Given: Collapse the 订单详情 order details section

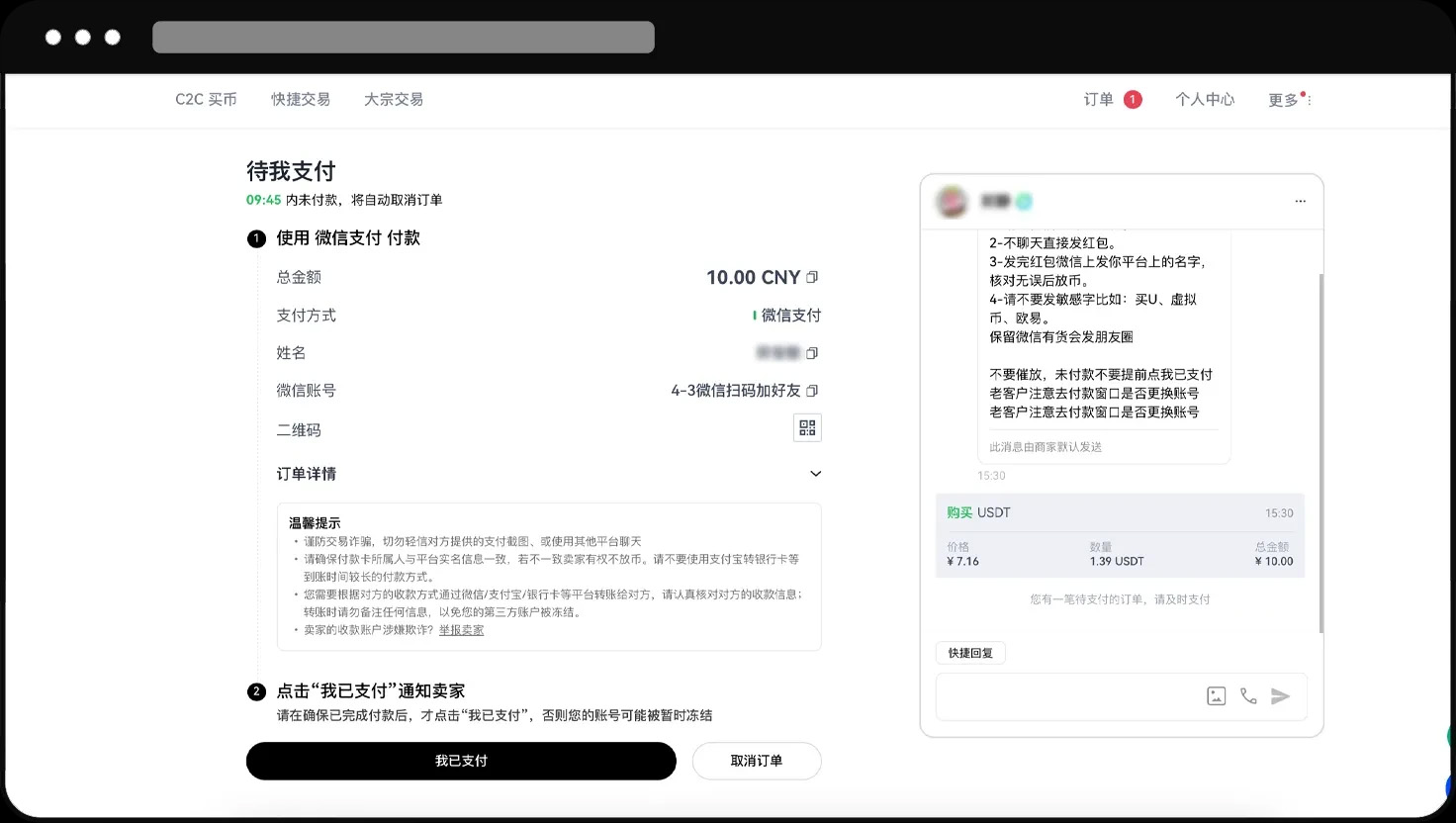Looking at the screenshot, I should pos(815,474).
